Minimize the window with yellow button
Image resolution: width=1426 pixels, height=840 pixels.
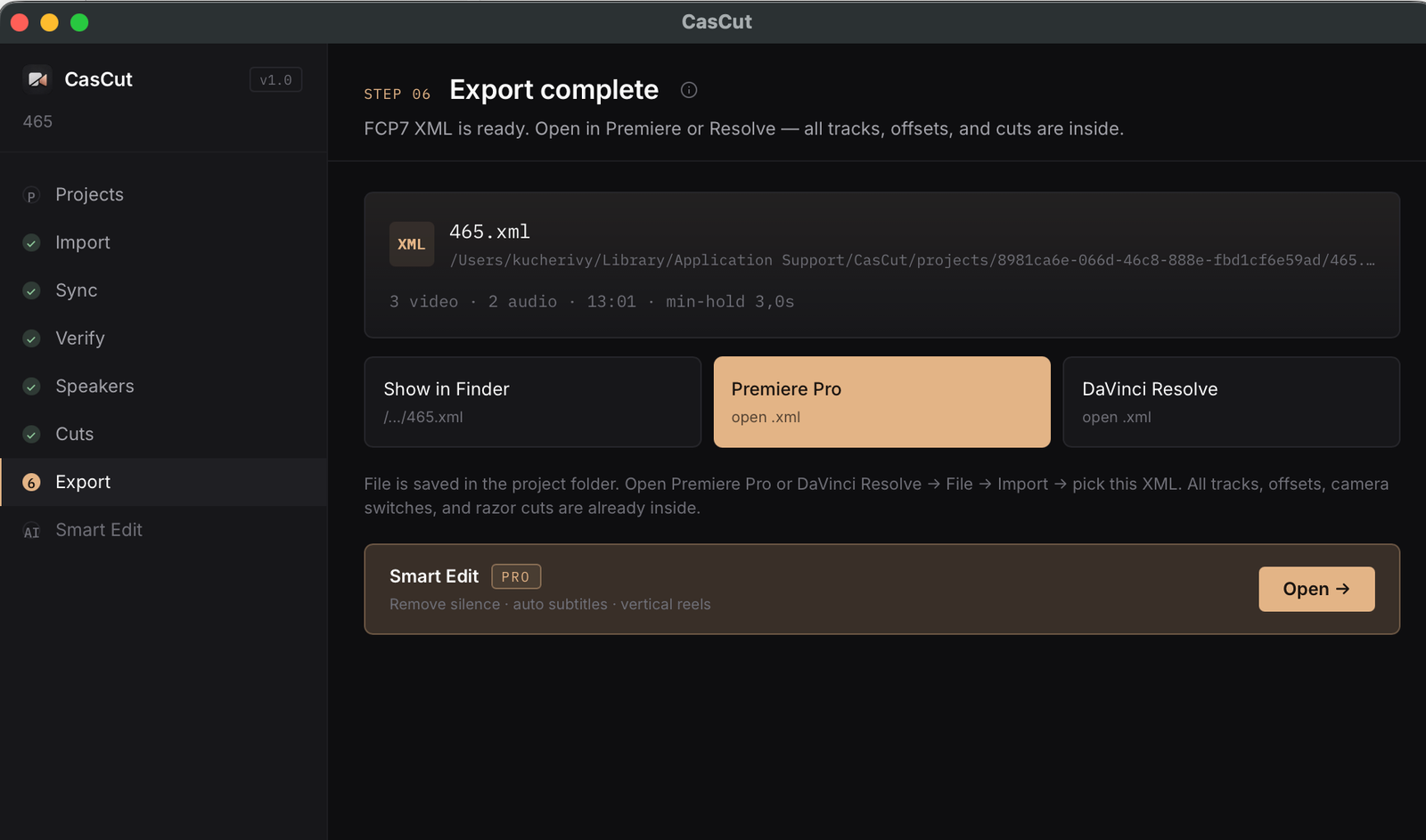50,22
